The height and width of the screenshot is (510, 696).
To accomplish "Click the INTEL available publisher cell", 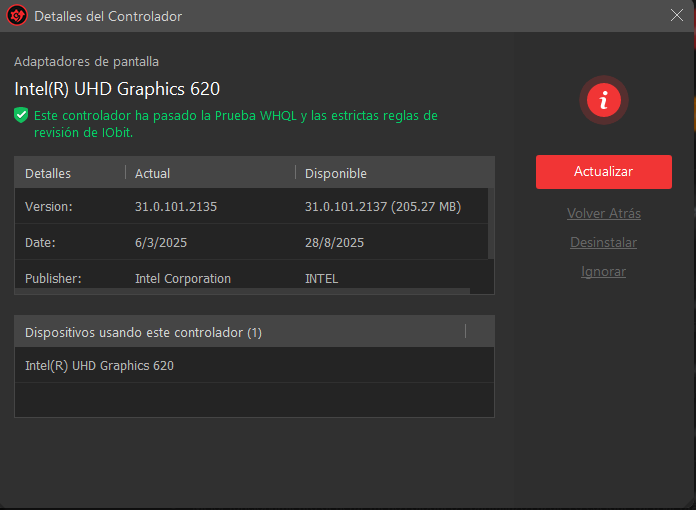I will (x=321, y=279).
